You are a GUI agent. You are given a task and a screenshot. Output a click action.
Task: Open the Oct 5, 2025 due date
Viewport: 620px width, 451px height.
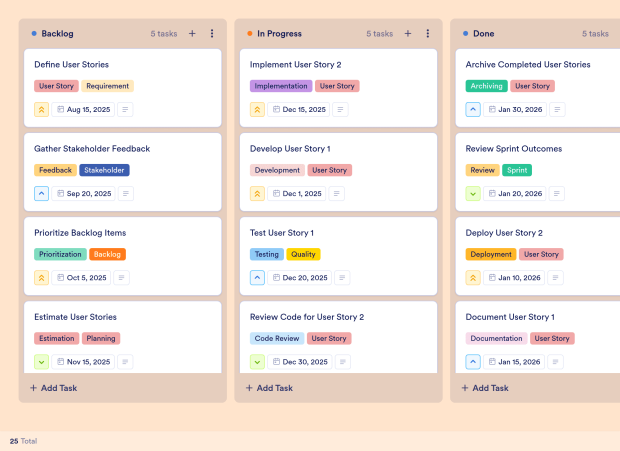81,278
